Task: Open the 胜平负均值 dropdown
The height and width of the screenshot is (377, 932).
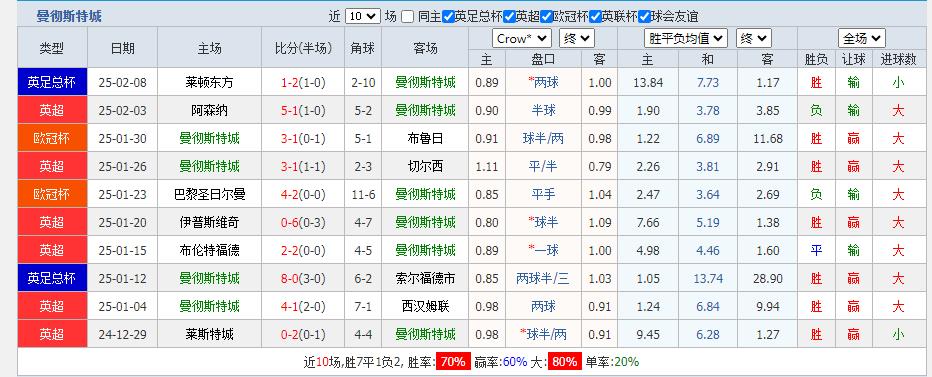Action: pos(686,39)
